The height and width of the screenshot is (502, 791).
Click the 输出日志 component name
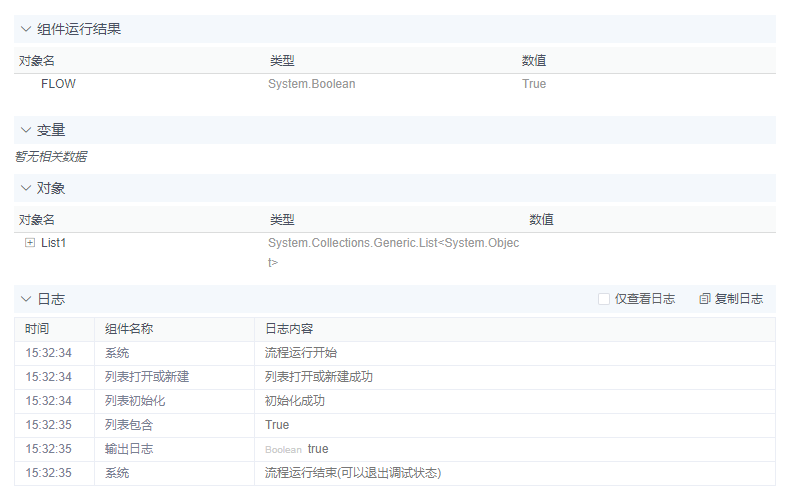[129, 449]
